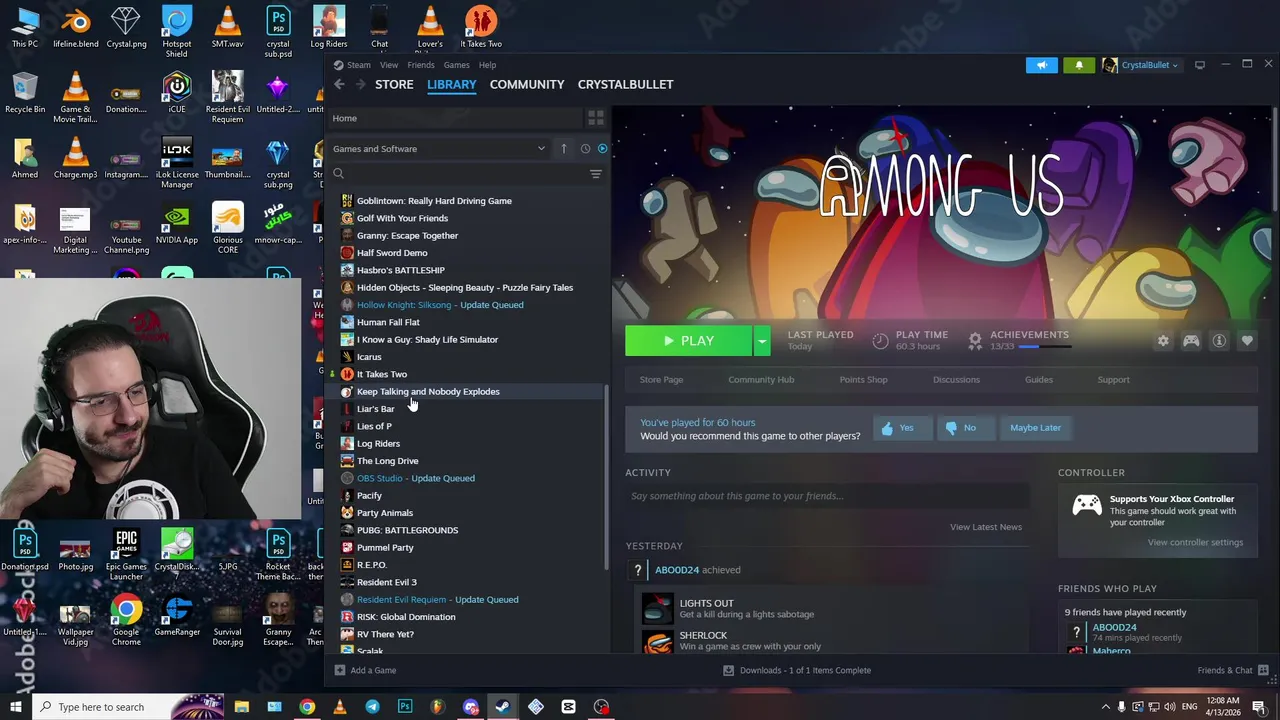This screenshot has height=720, width=1280.
Task: Select It Takes Two in library
Action: pos(468,374)
